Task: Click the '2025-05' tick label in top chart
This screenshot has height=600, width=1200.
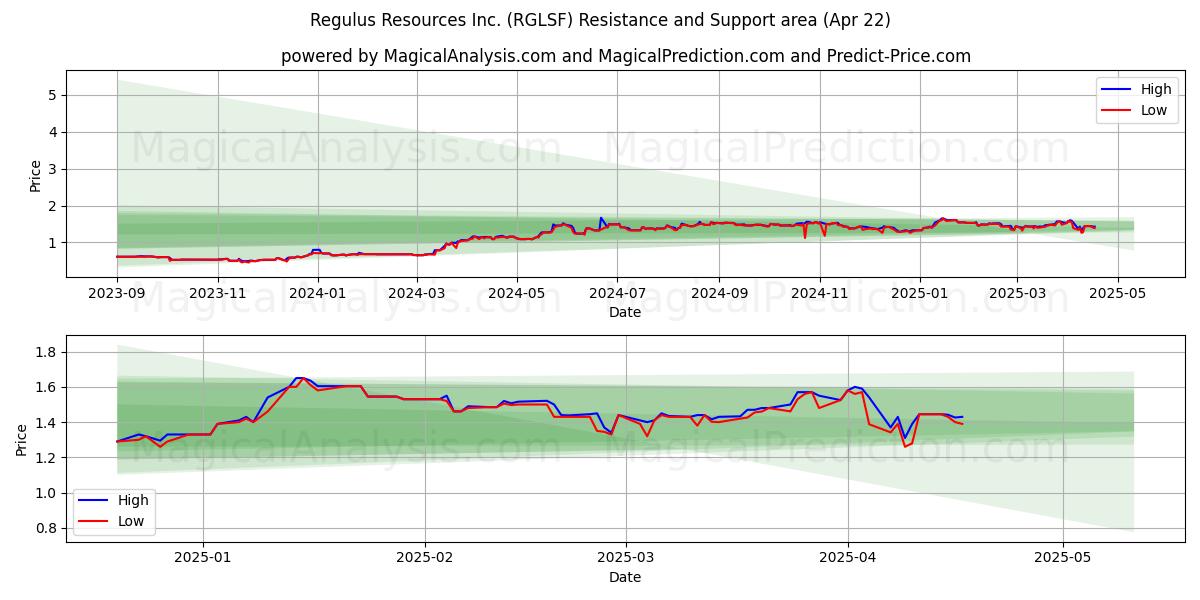Action: [1117, 293]
